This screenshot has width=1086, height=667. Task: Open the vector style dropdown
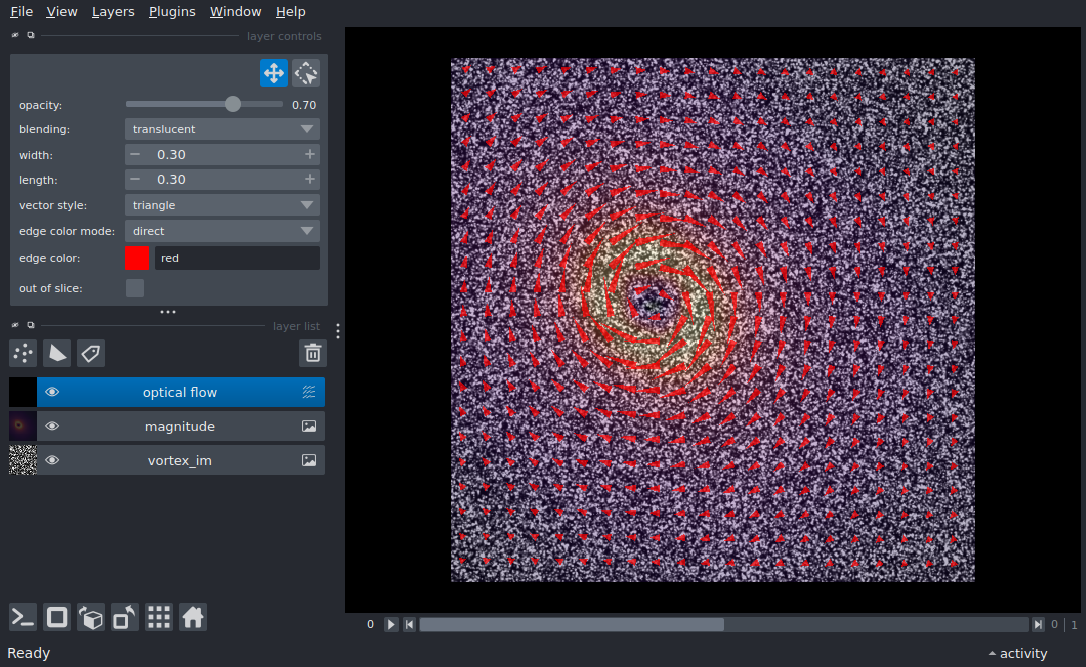tap(222, 205)
